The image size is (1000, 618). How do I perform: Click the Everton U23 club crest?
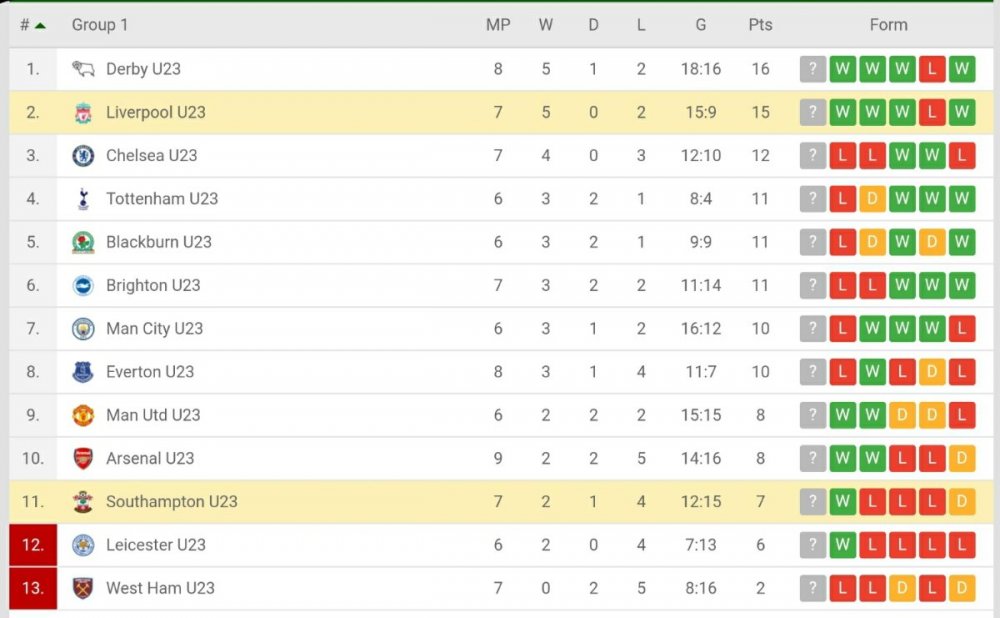pos(83,372)
